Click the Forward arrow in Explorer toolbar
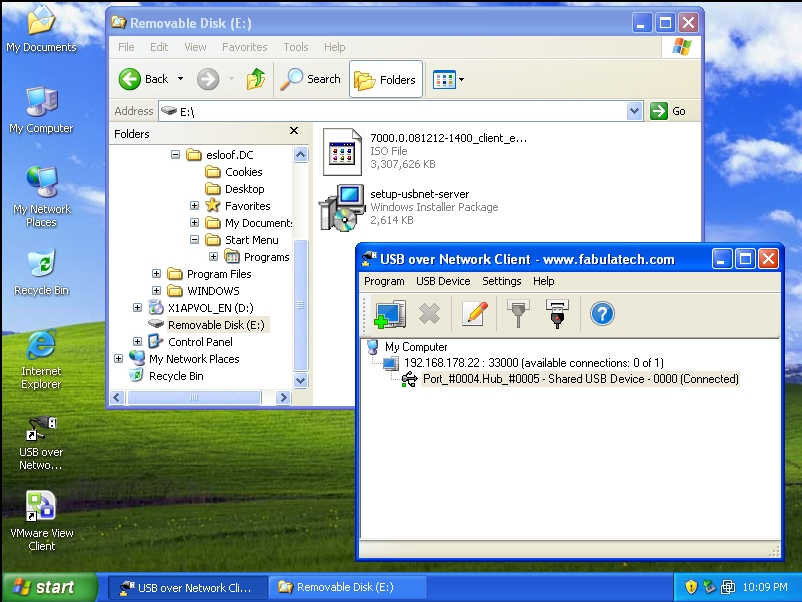802x602 pixels. point(208,79)
